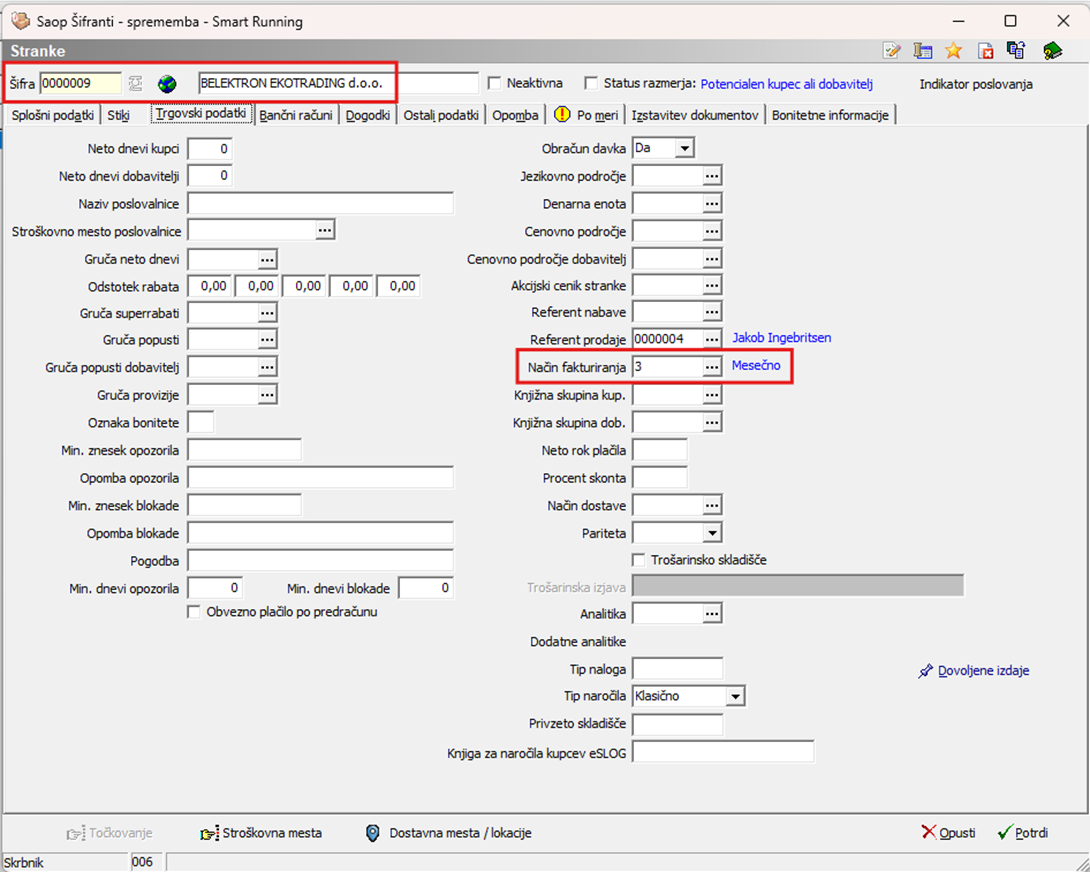Image resolution: width=1090 pixels, height=872 pixels.
Task: Open Dostavna mesta / lokacije
Action: [448, 832]
